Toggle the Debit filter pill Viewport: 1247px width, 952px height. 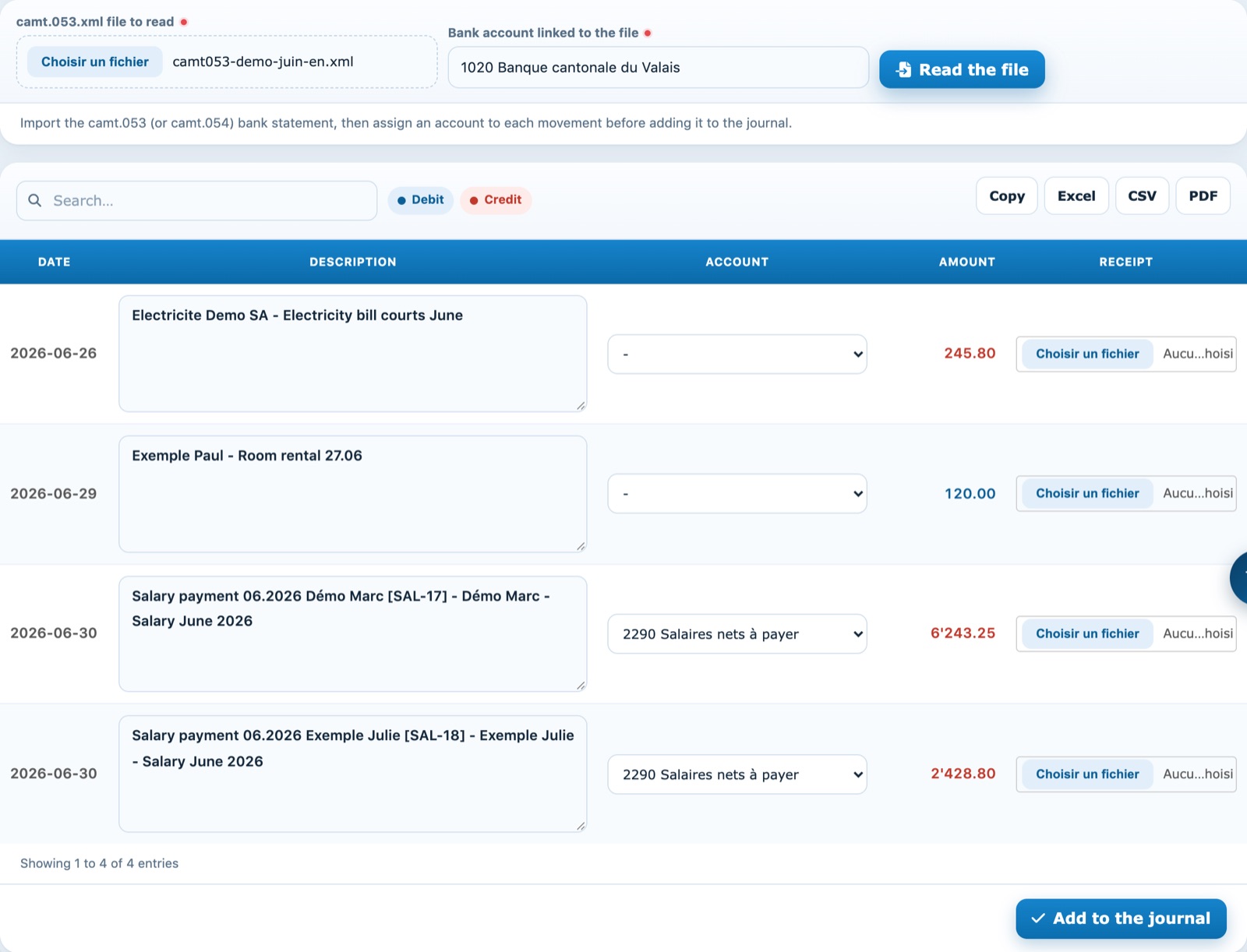coord(420,200)
